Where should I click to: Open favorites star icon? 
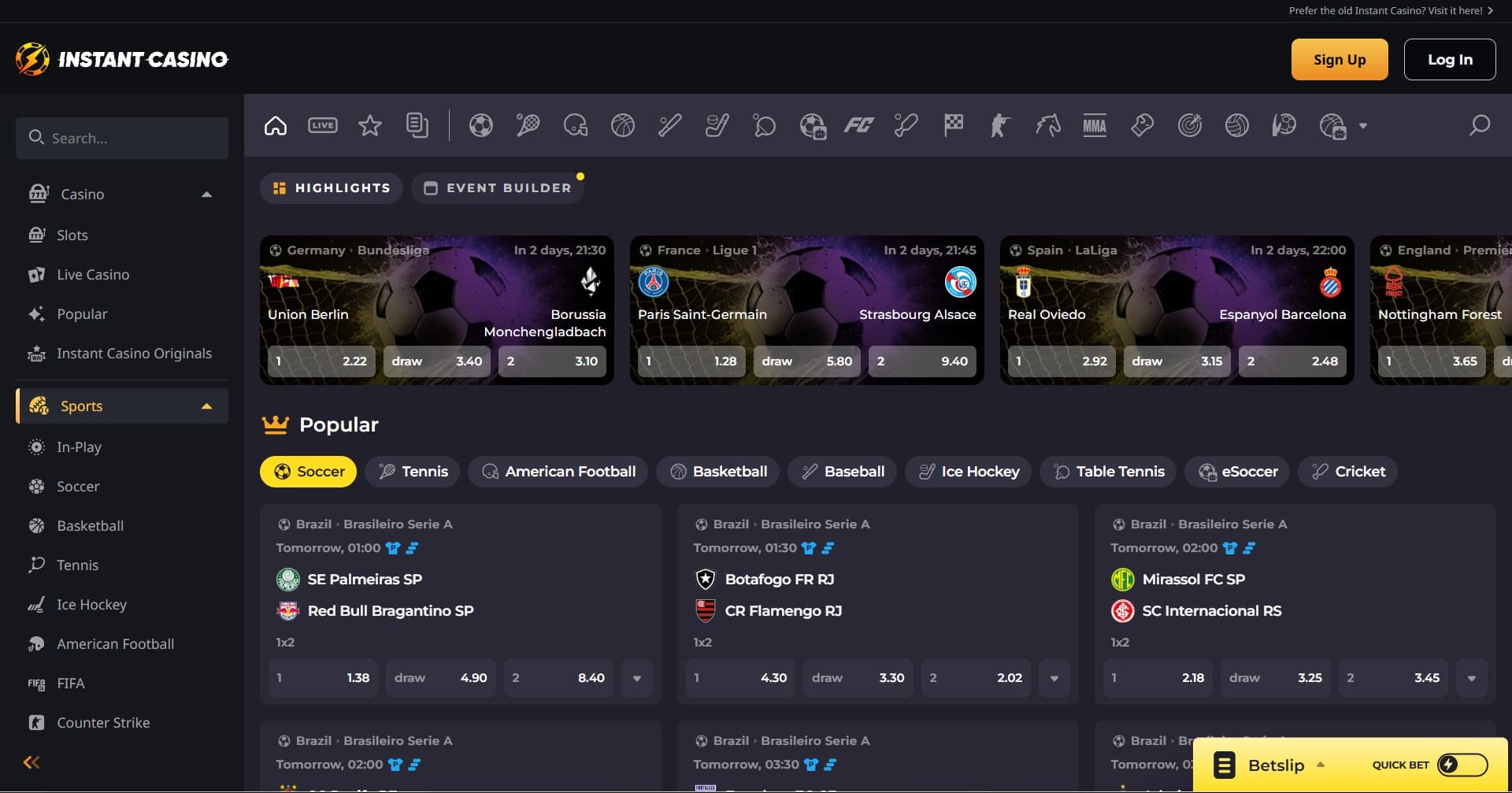click(x=370, y=126)
